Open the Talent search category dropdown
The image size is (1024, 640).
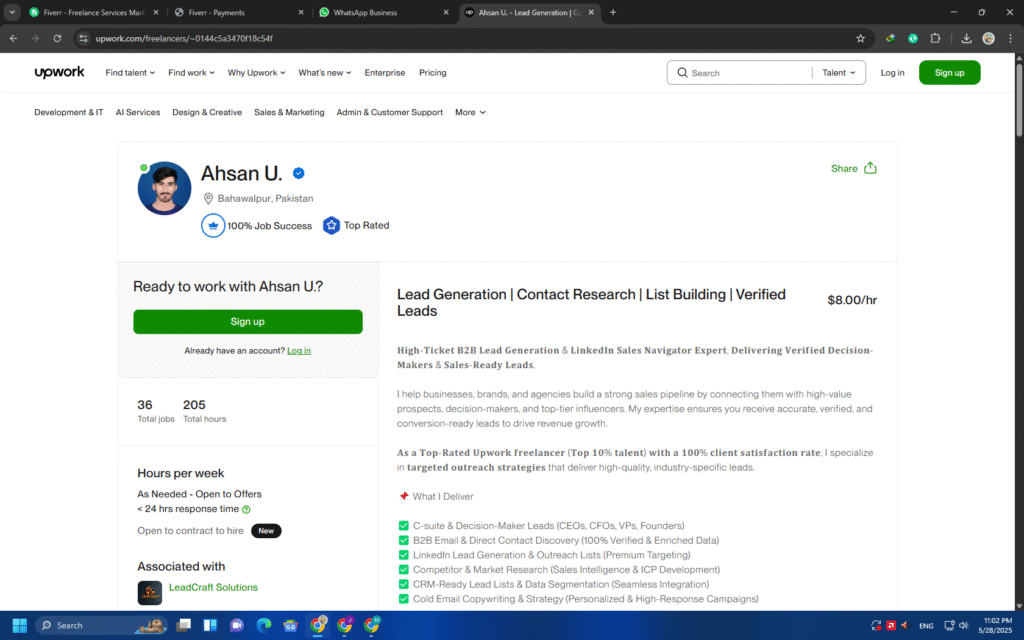[838, 73]
